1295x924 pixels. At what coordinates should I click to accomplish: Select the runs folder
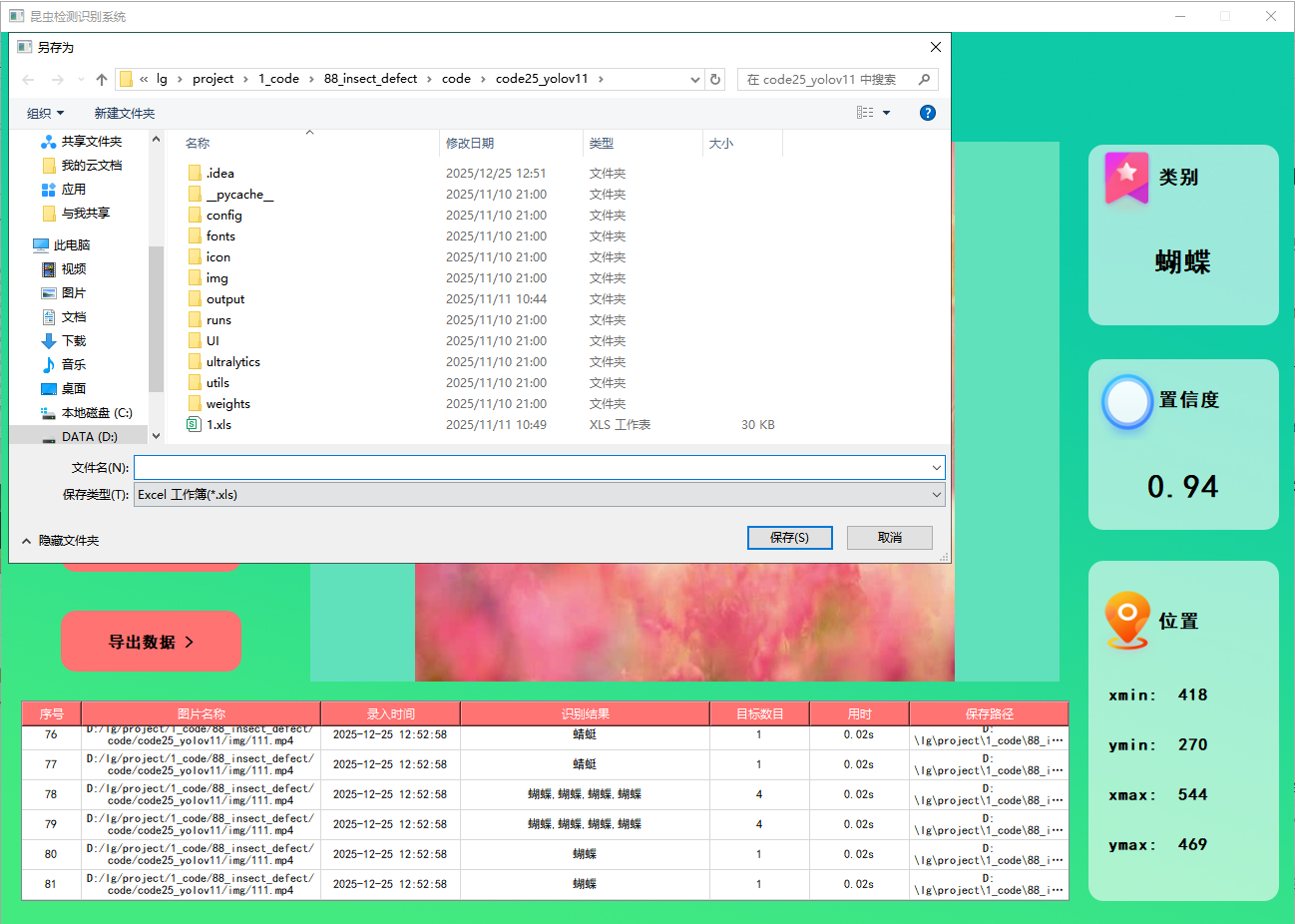[210, 320]
